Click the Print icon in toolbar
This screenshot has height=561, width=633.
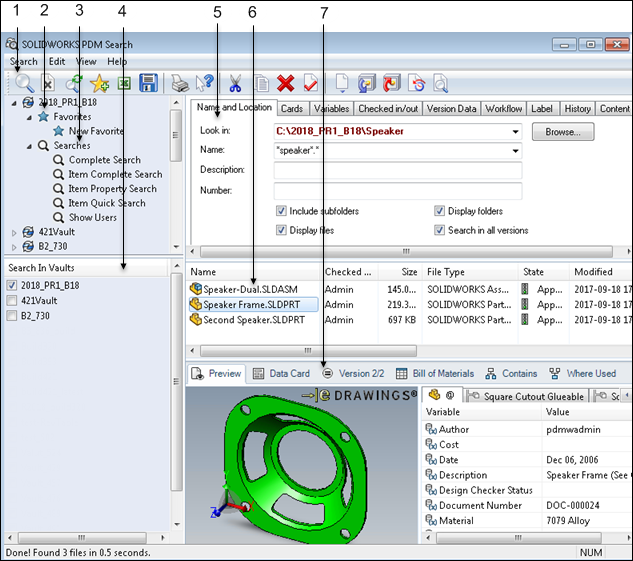(x=180, y=85)
